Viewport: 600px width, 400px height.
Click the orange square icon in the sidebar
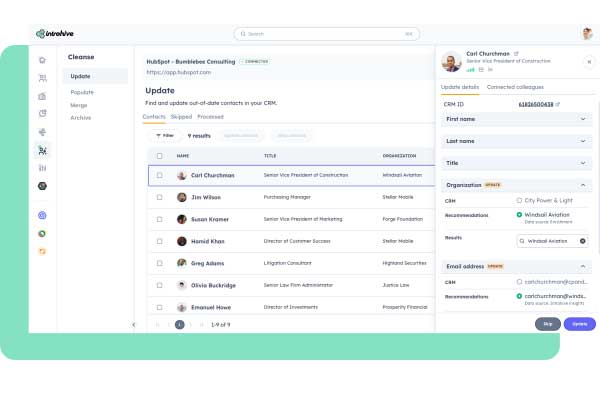[x=42, y=251]
